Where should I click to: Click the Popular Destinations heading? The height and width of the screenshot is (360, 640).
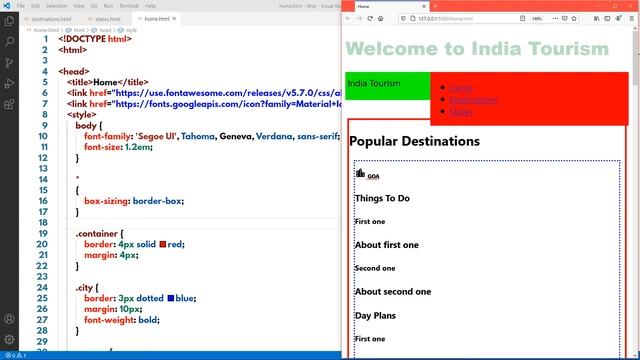click(414, 141)
